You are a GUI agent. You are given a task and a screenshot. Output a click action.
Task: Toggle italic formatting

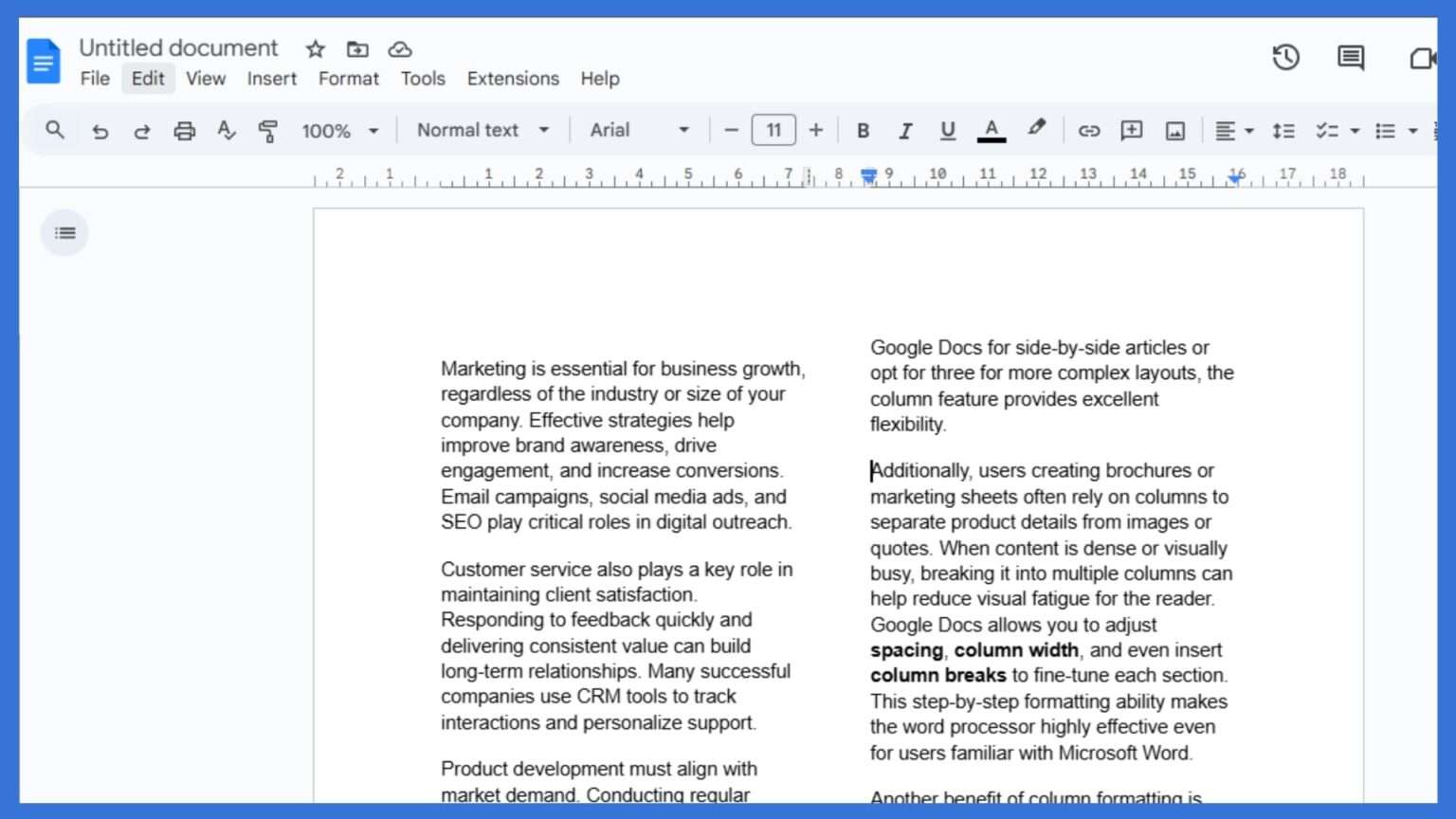click(x=905, y=130)
